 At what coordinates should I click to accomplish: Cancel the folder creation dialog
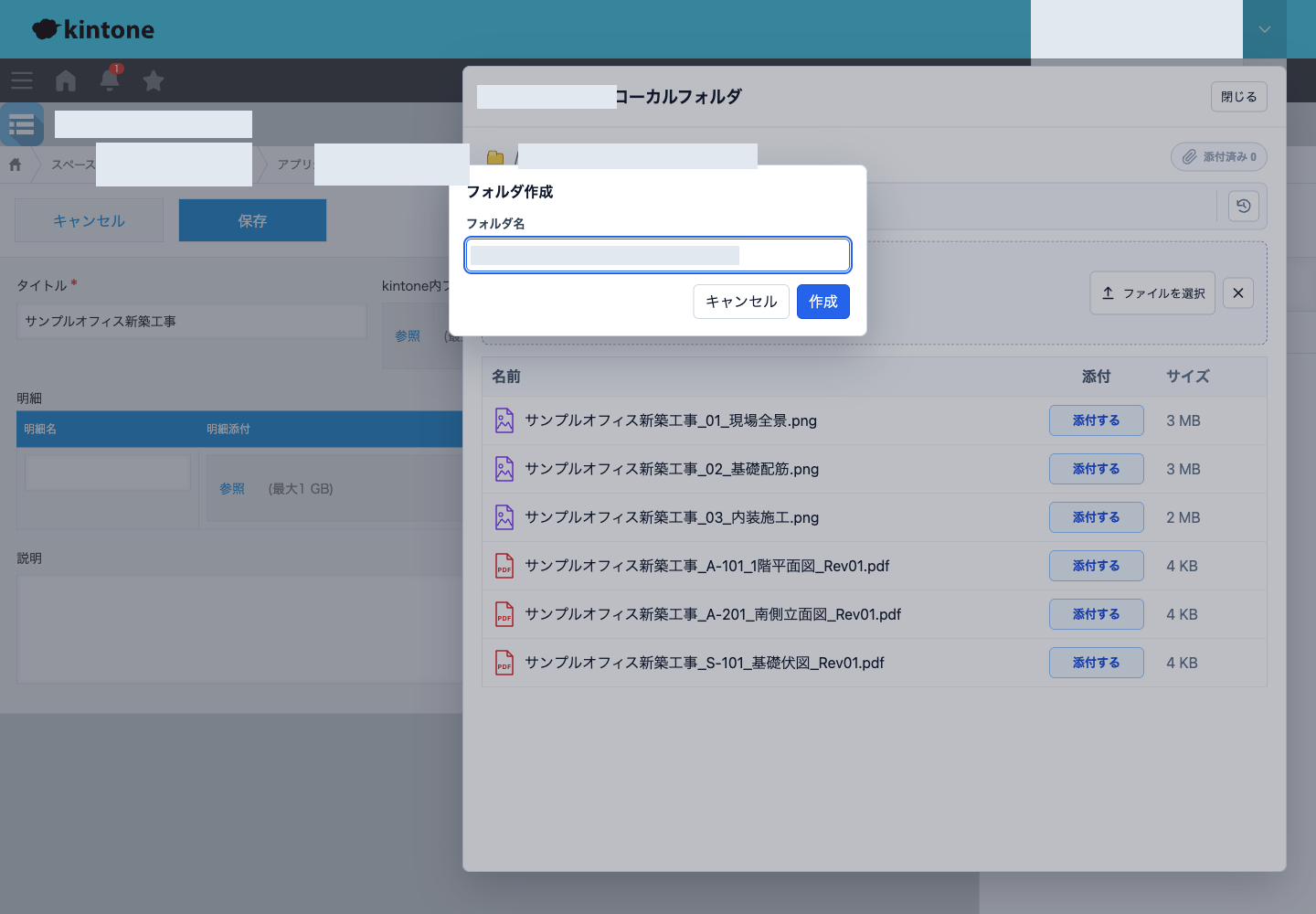[x=741, y=302]
